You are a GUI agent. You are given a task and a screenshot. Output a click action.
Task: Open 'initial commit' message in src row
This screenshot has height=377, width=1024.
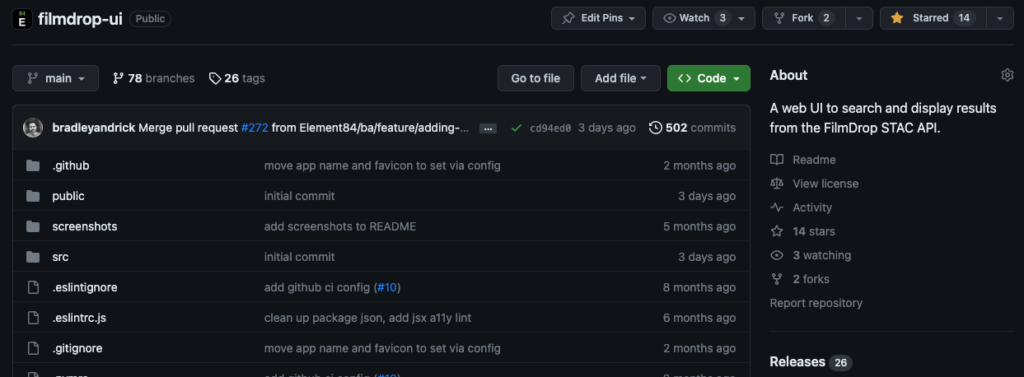coord(299,257)
